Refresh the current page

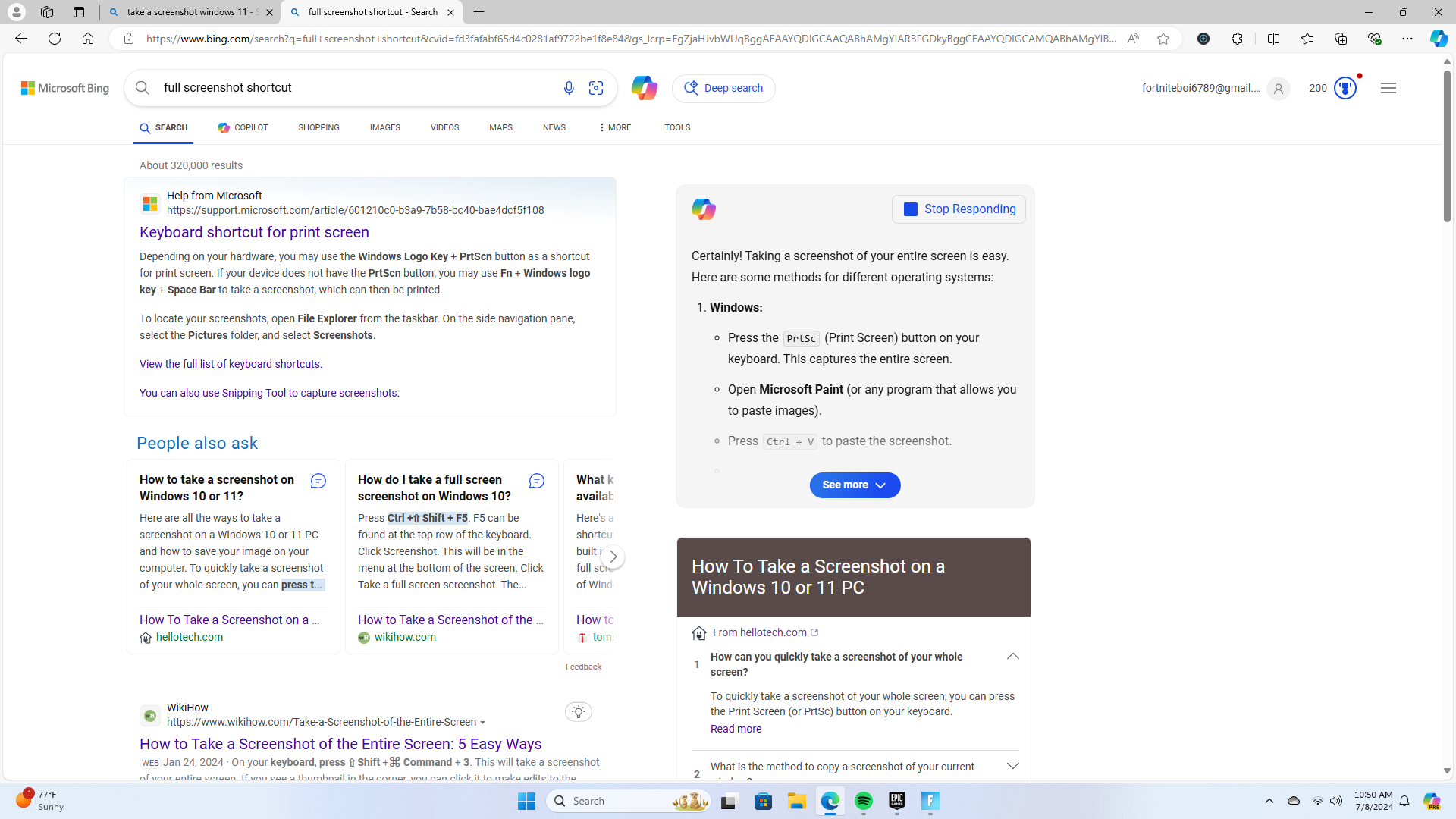click(55, 39)
